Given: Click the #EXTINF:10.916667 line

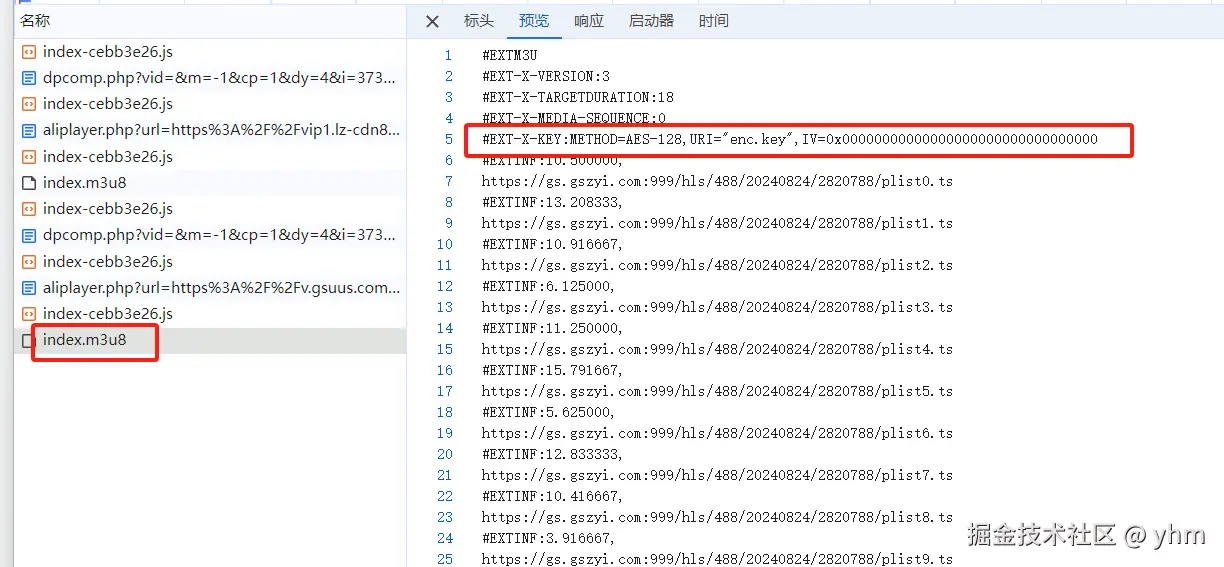Looking at the screenshot, I should coord(552,244).
